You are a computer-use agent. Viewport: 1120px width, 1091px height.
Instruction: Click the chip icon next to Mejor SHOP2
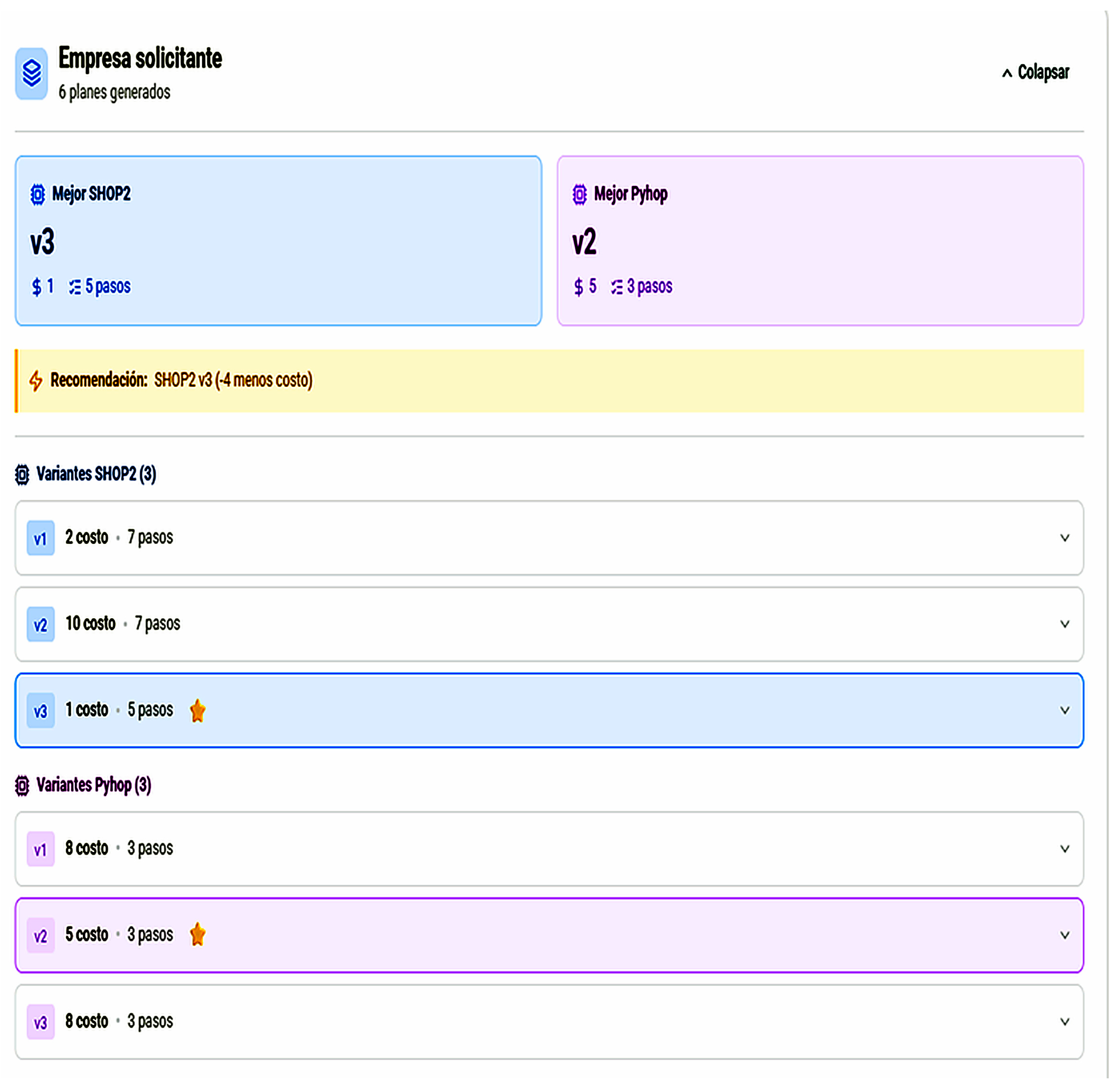tap(38, 194)
